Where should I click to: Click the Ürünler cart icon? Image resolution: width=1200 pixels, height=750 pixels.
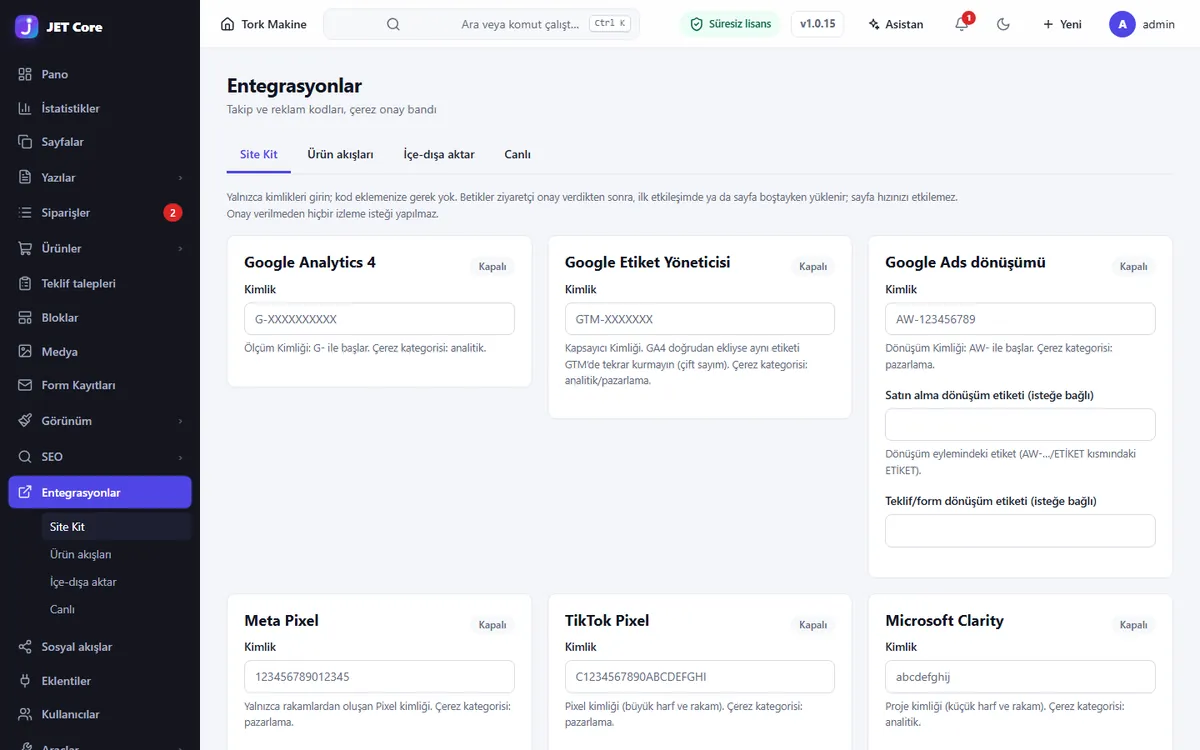tap(25, 248)
